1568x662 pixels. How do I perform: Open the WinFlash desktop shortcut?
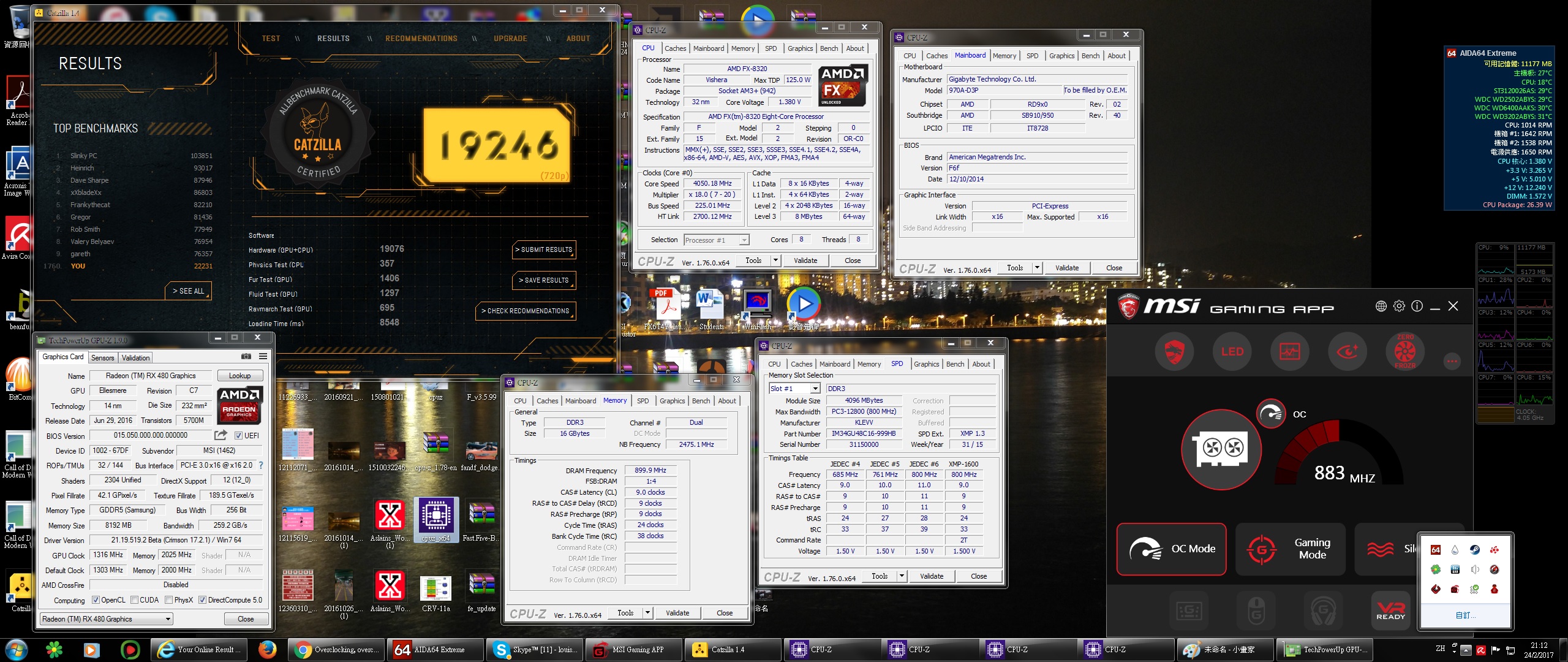coord(758,310)
